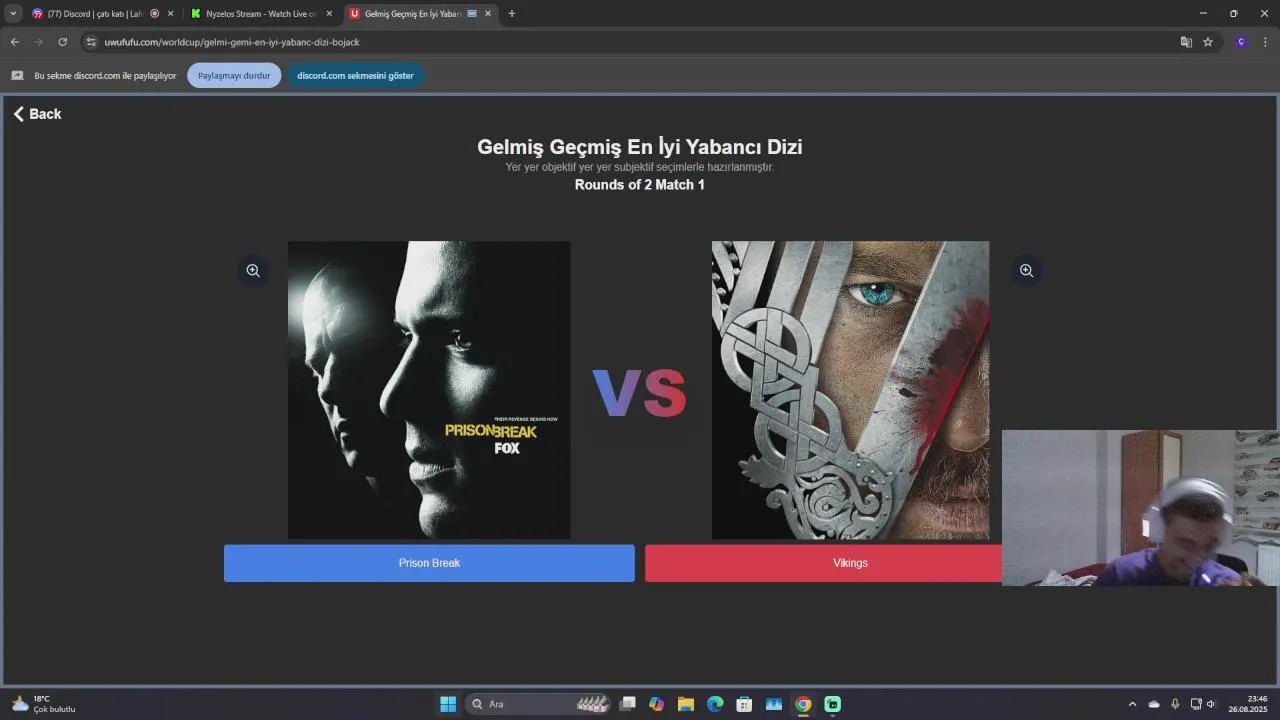Image resolution: width=1280 pixels, height=720 pixels.
Task: Open the tab search dropdown
Action: [13, 14]
